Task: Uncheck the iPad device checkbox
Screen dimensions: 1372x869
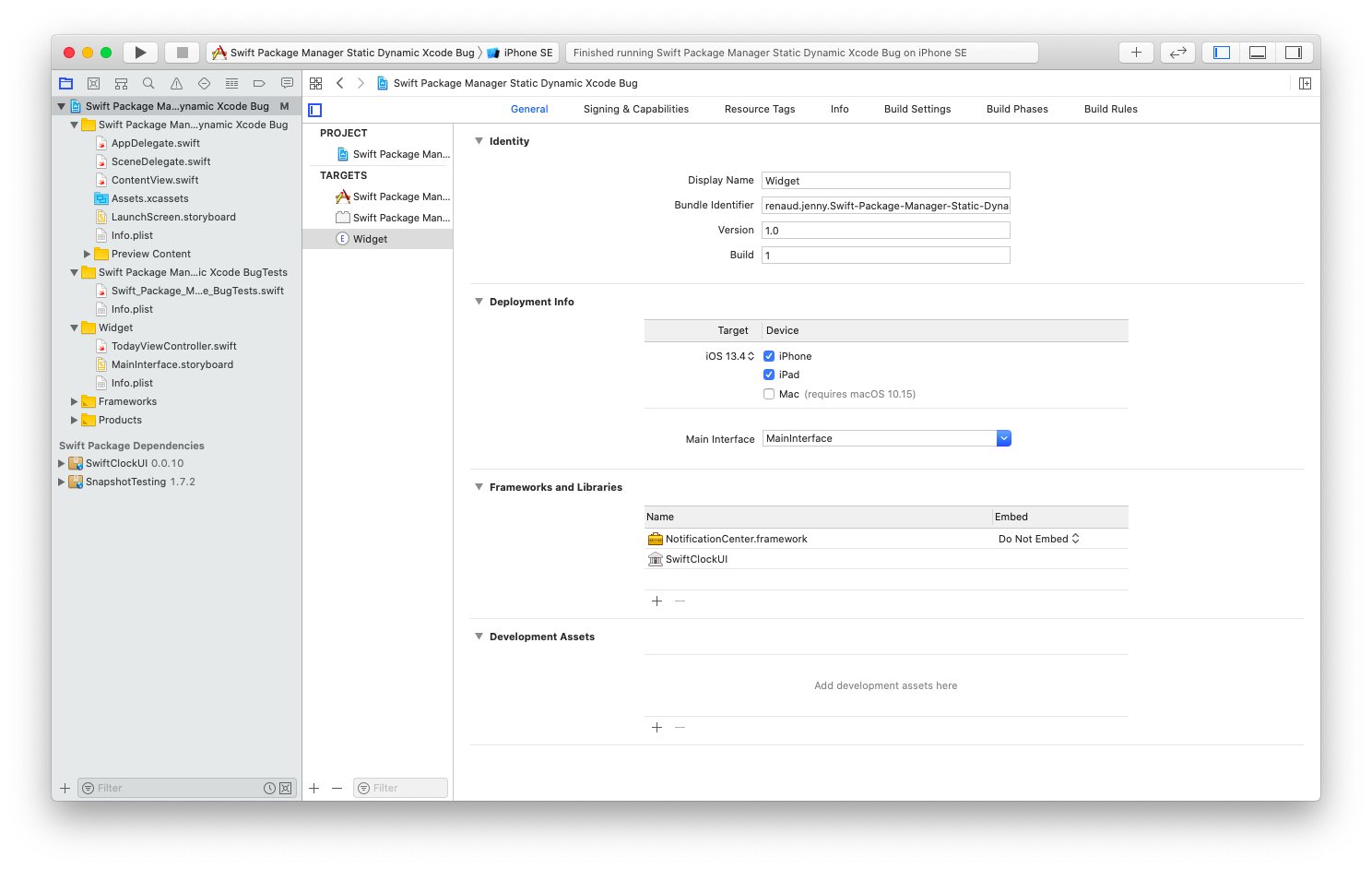Action: [x=769, y=375]
